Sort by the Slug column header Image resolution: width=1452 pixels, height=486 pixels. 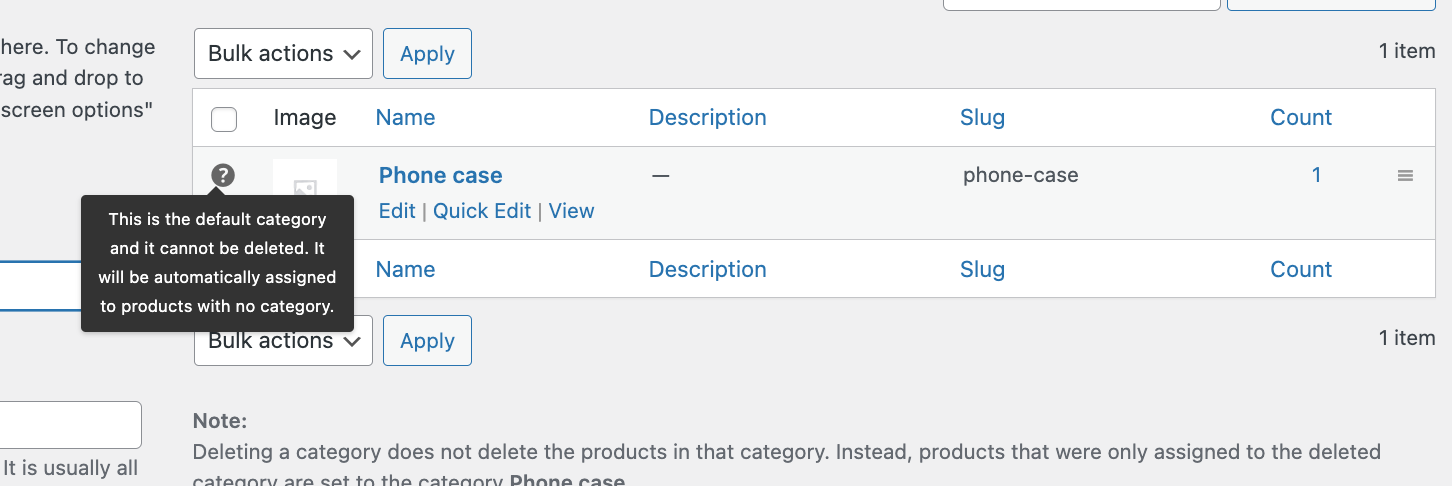982,117
